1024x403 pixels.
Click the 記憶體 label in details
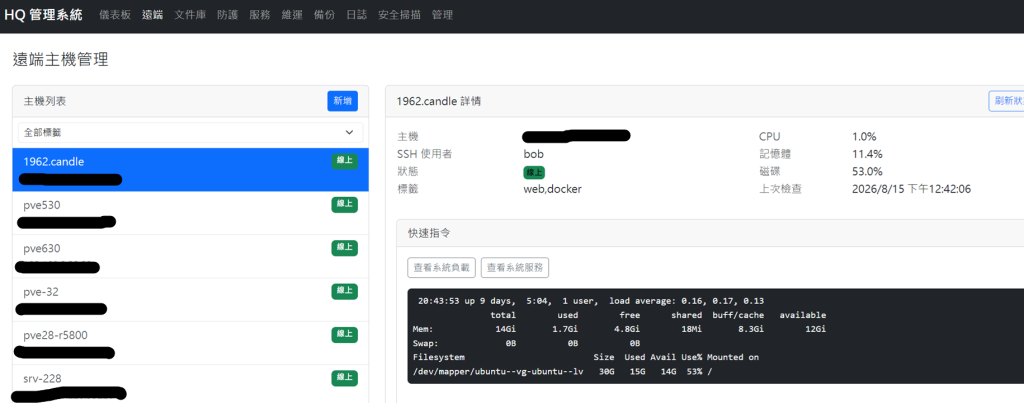(x=775, y=154)
